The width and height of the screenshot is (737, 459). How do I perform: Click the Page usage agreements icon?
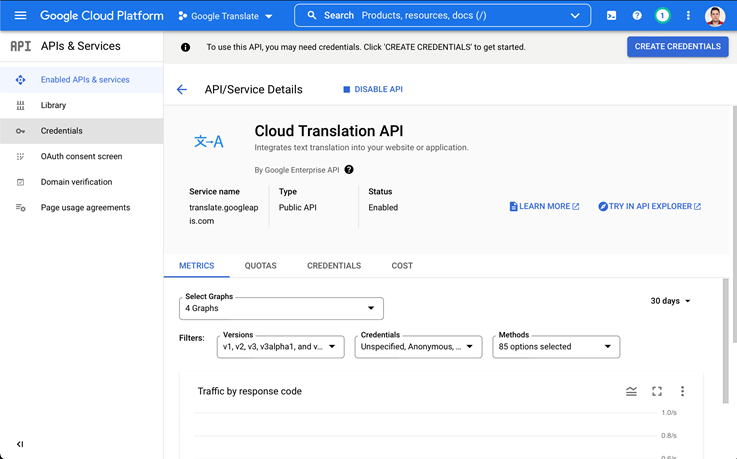pyautogui.click(x=20, y=208)
